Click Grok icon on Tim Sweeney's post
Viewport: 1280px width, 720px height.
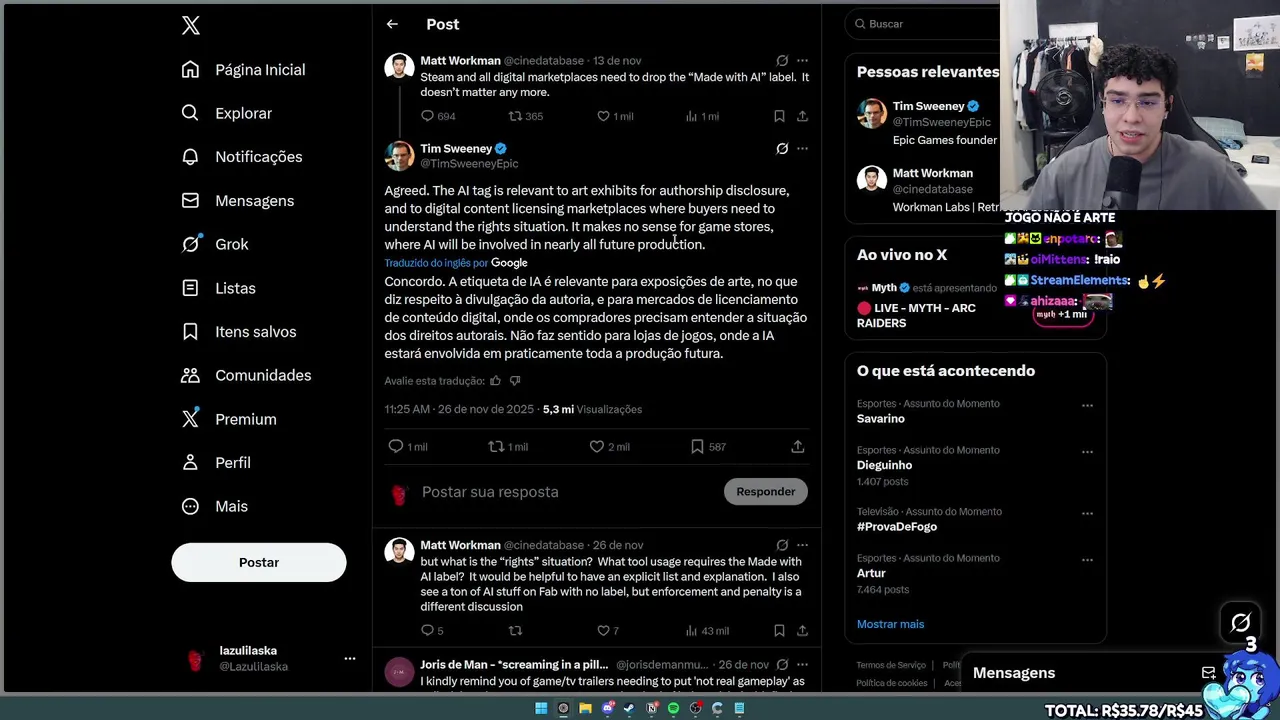click(x=782, y=149)
